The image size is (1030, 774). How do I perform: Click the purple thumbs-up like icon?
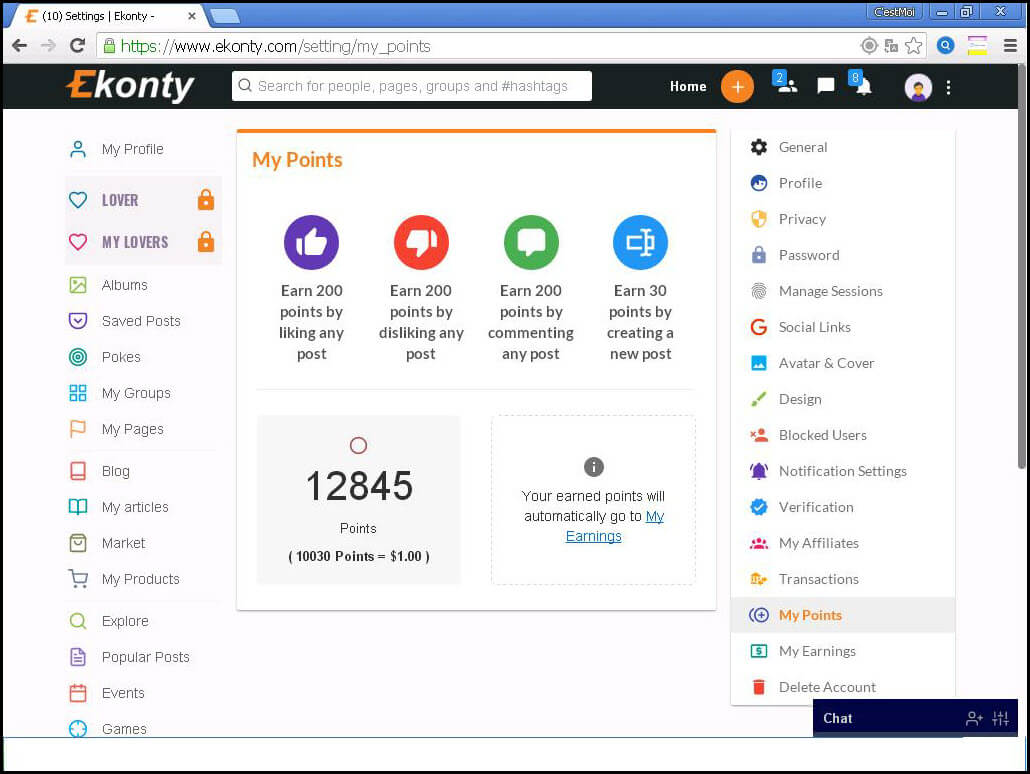point(311,243)
